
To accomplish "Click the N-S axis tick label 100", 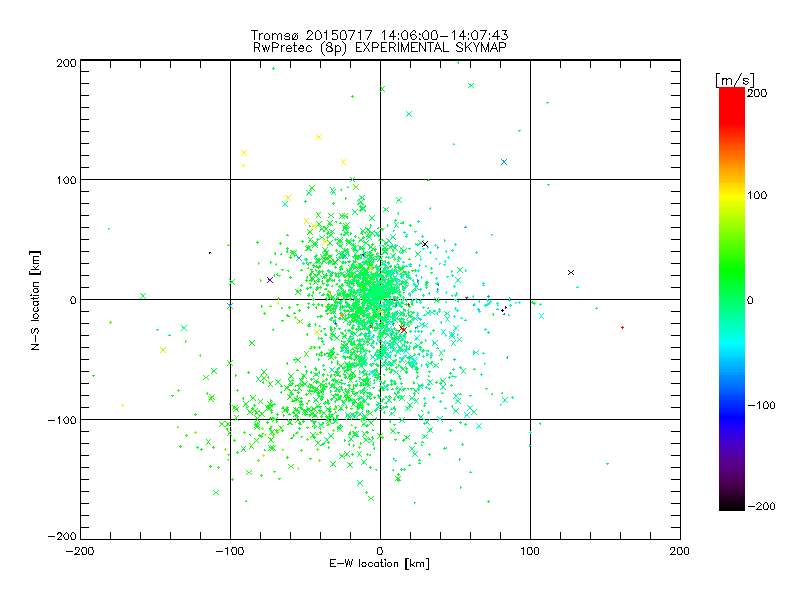I will point(66,180).
